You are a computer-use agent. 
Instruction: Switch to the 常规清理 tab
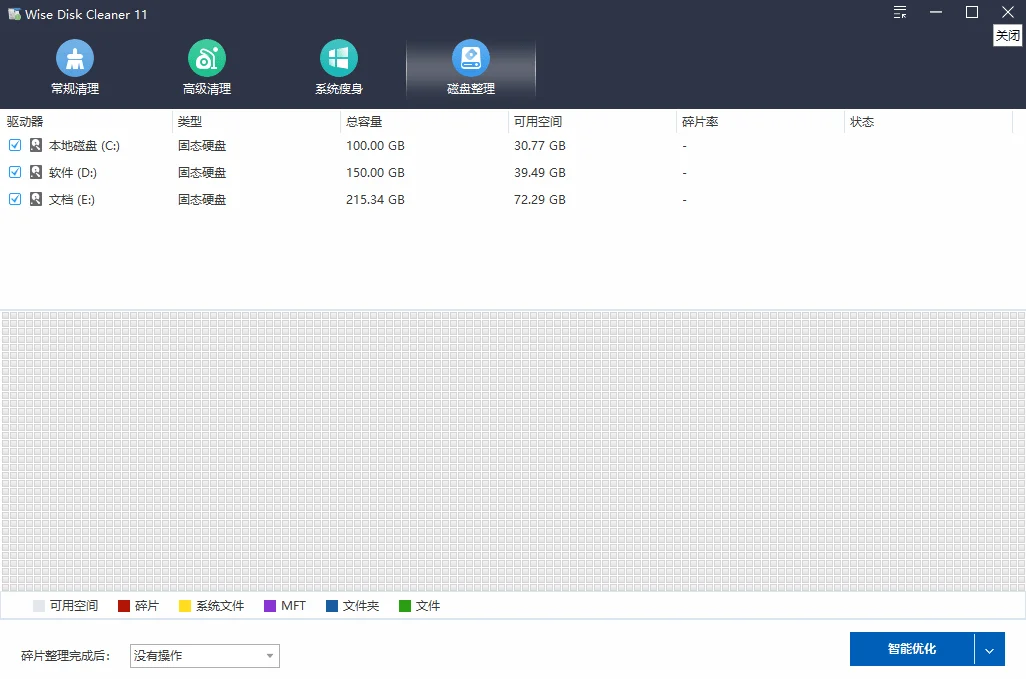point(74,67)
